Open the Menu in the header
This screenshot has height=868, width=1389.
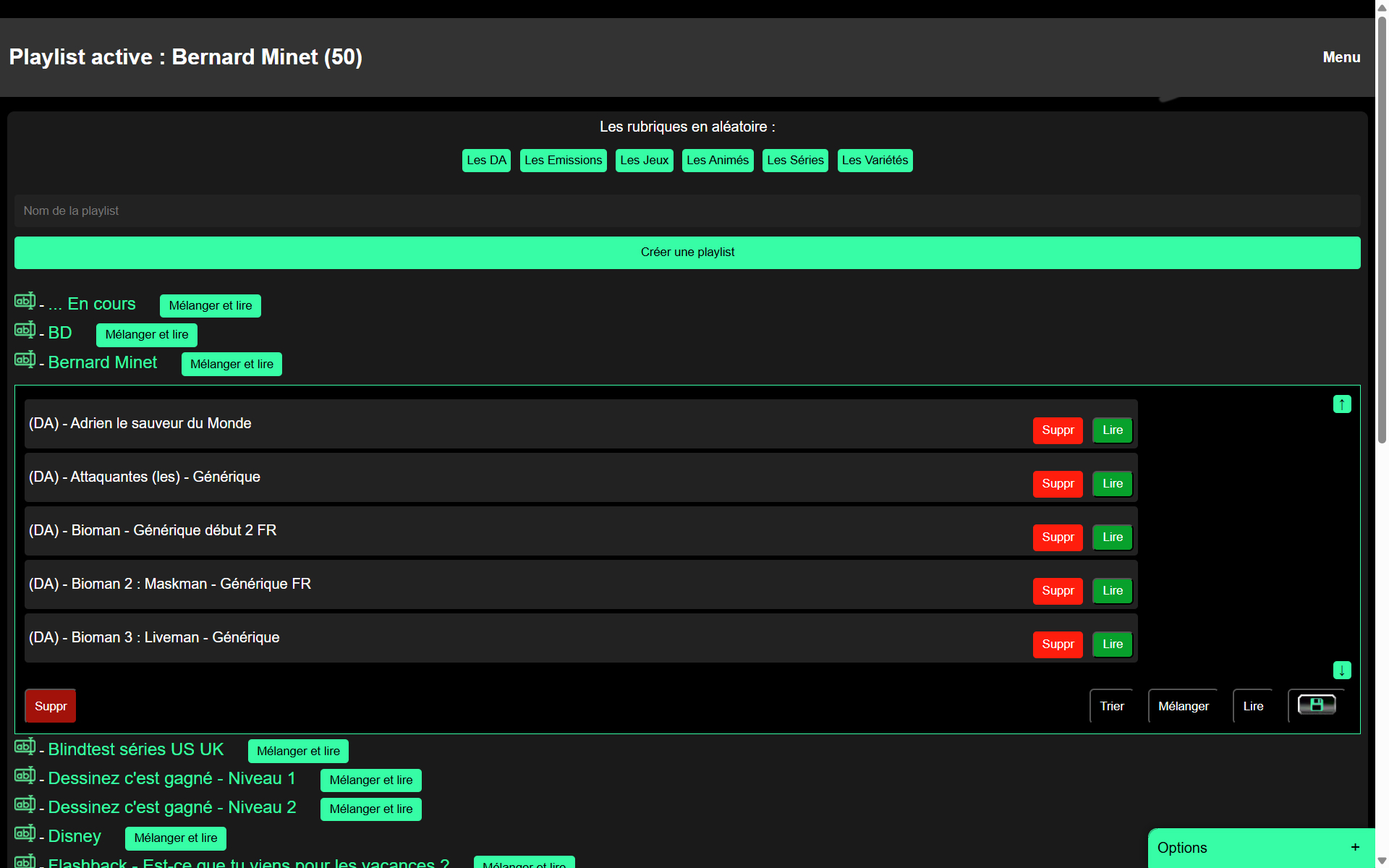click(1341, 57)
